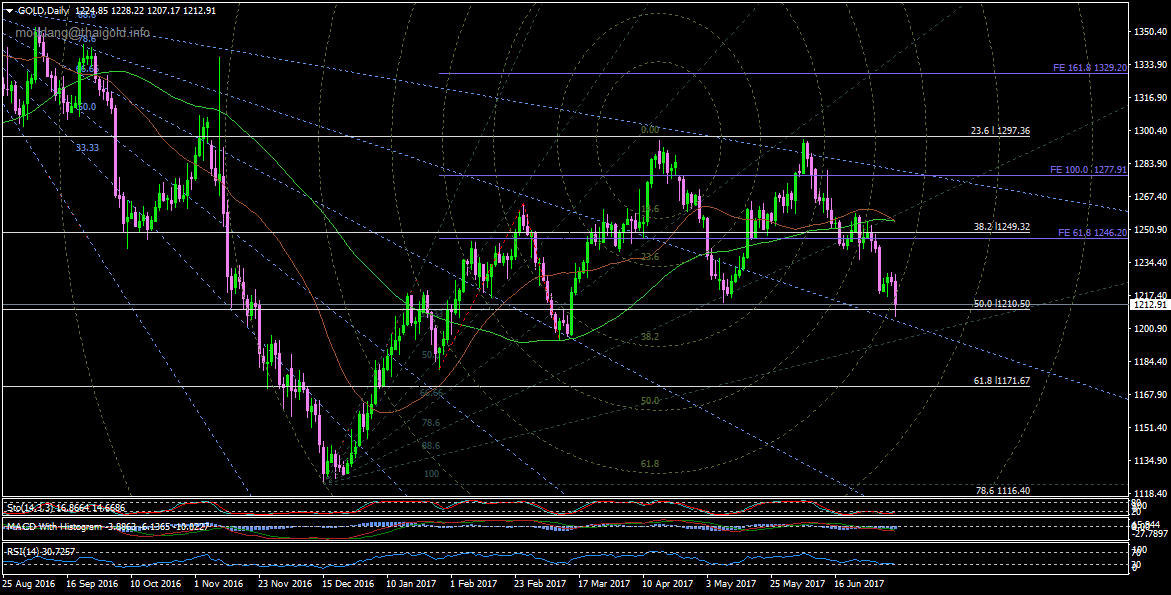Click the 23 Nov 2016 date label
Viewport: 1171px width, 595px height.
285,583
